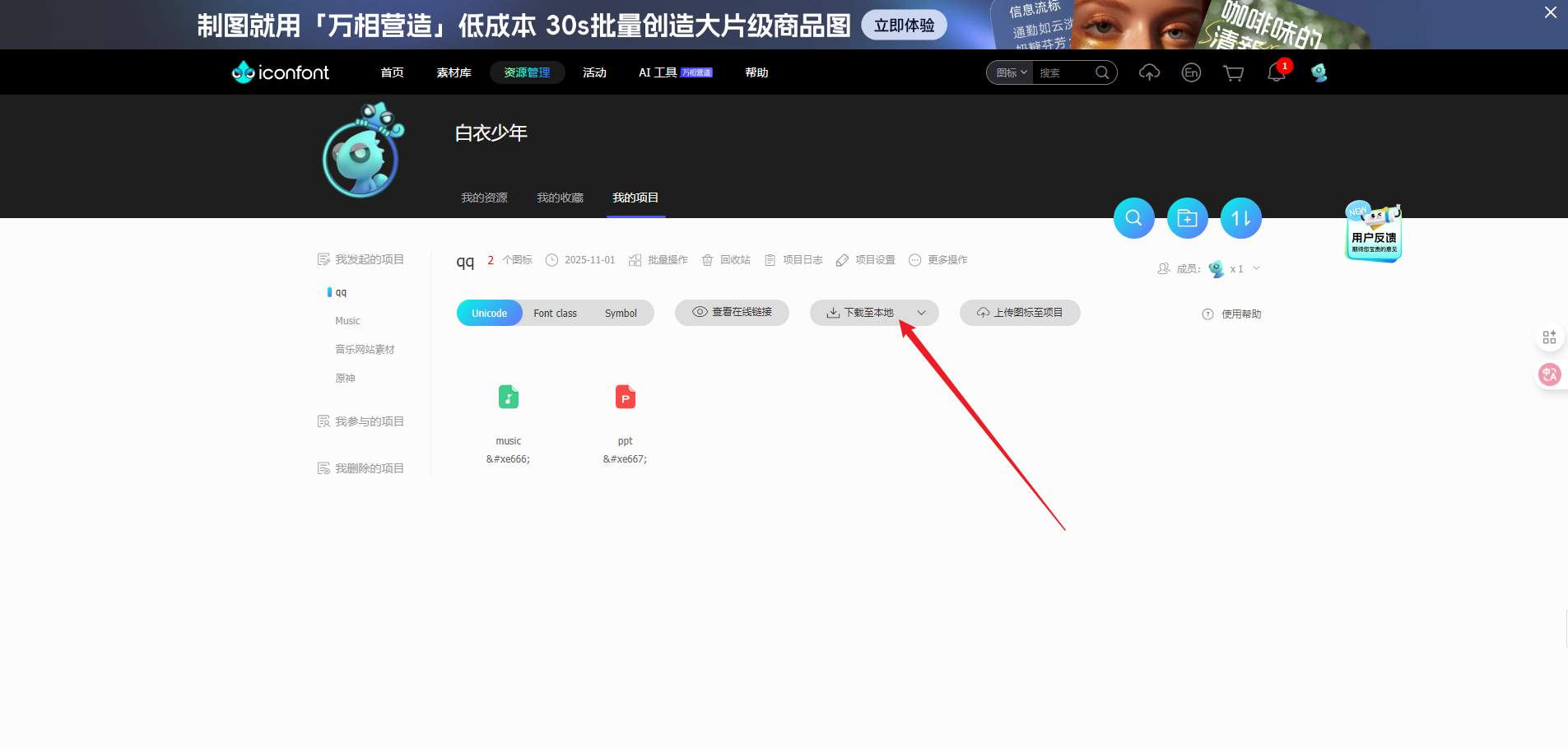Click the upload cloud icon in header
The image size is (1568, 749).
(x=1149, y=72)
